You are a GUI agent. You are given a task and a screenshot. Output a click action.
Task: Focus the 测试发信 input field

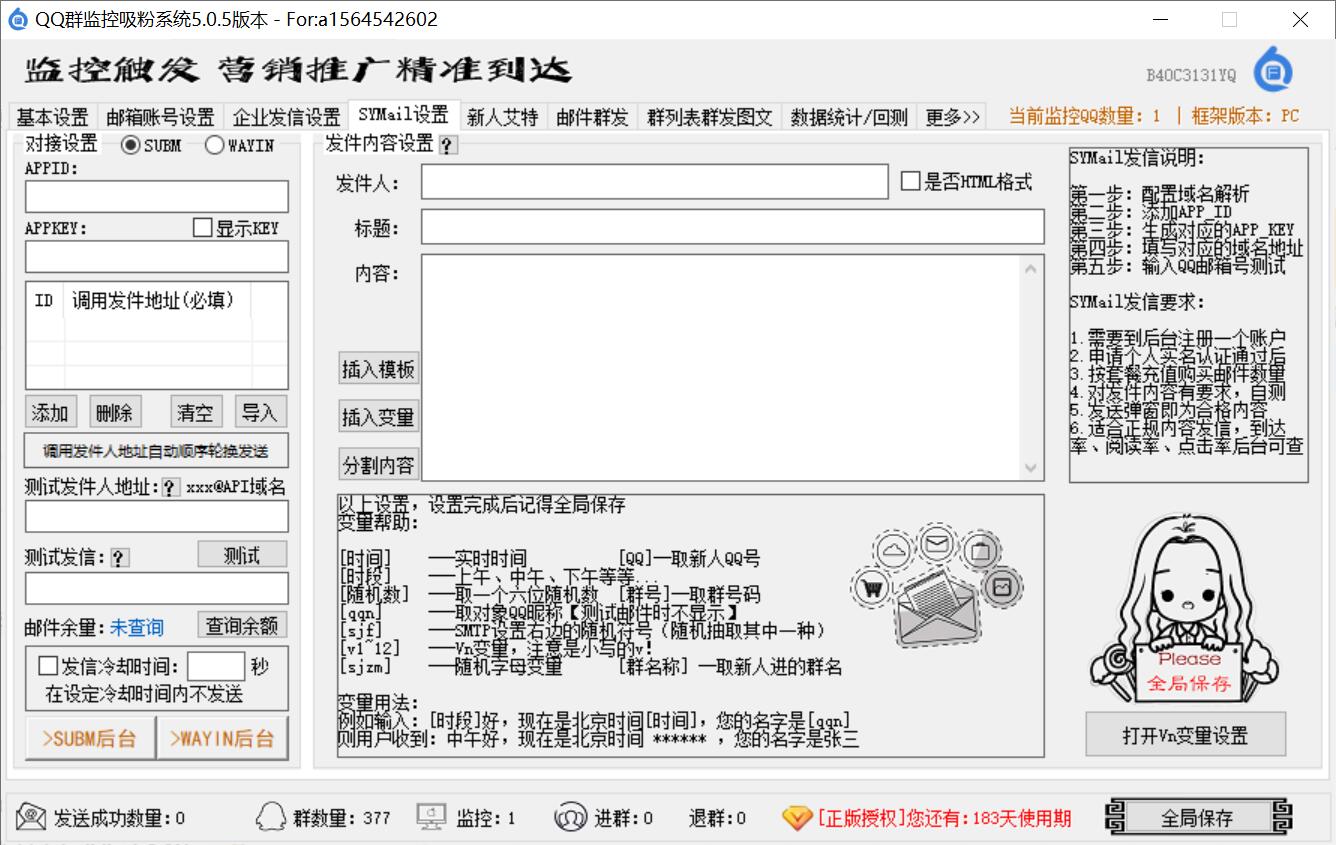tap(157, 588)
